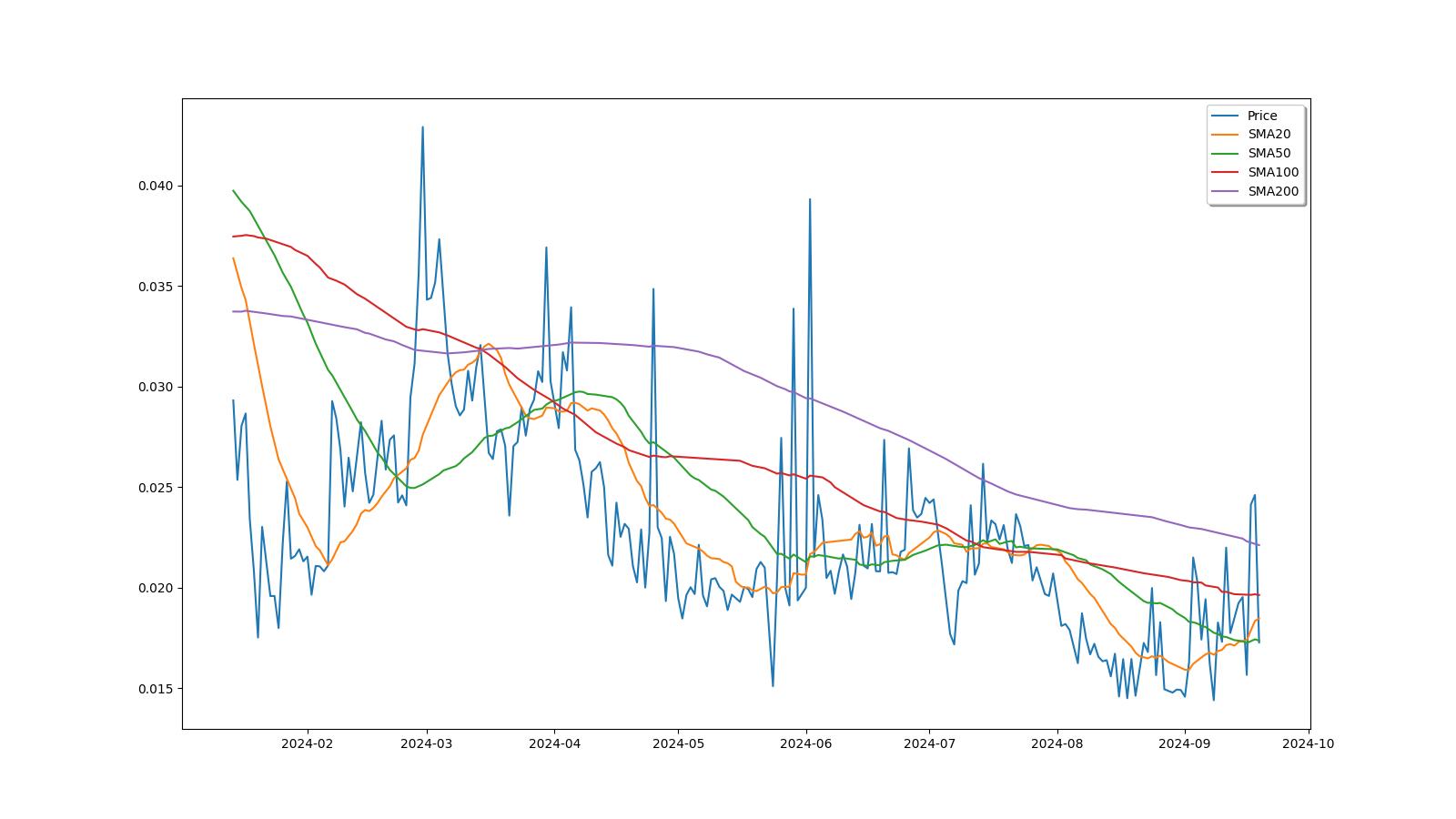The height and width of the screenshot is (819, 1456).
Task: Click the SMA200 legend label
Action: pyautogui.click(x=1272, y=191)
